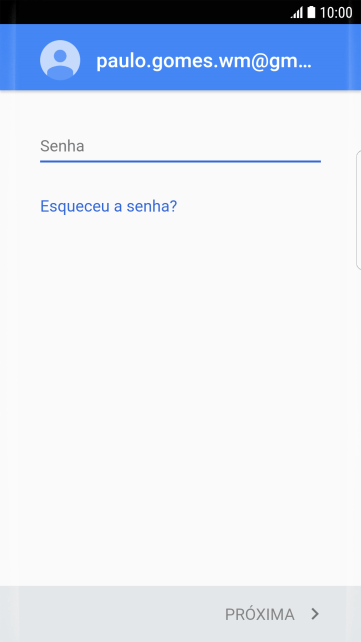The image size is (361, 642).
Task: Click the paulo.gomes.wm@gm… email address
Action: tap(204, 61)
